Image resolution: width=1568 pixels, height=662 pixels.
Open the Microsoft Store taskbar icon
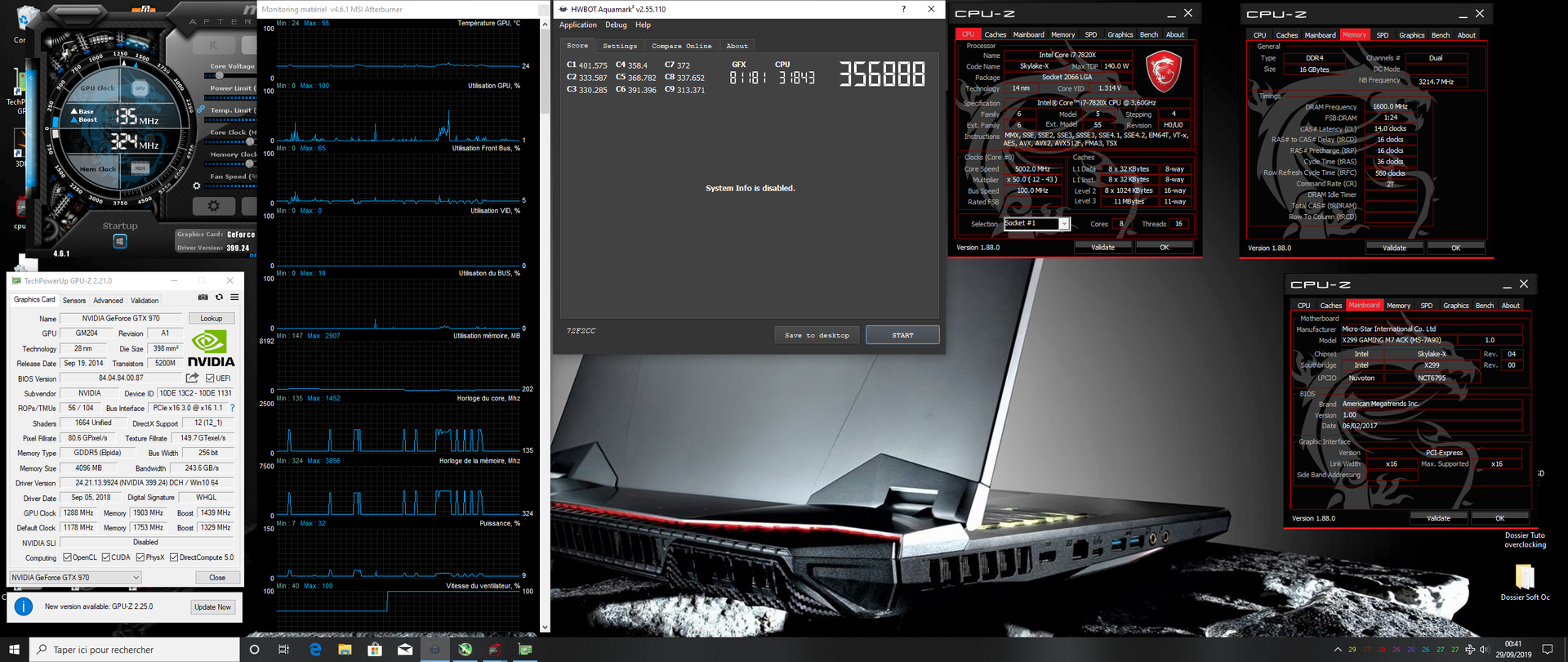coord(375,650)
